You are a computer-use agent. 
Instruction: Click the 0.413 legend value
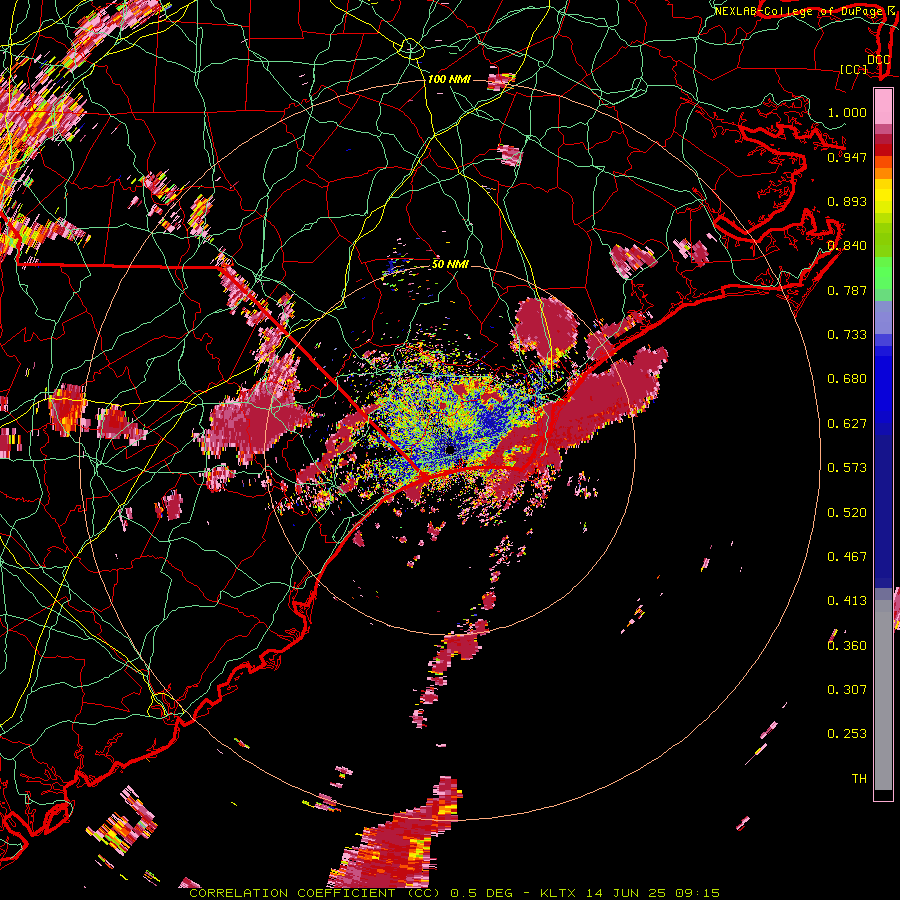pyautogui.click(x=847, y=601)
